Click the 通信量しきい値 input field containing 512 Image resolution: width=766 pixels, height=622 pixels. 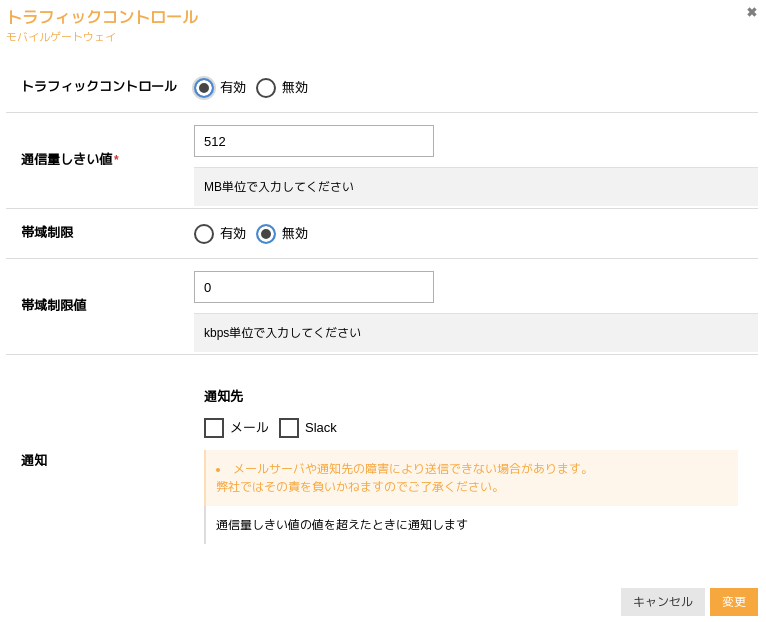coord(314,141)
